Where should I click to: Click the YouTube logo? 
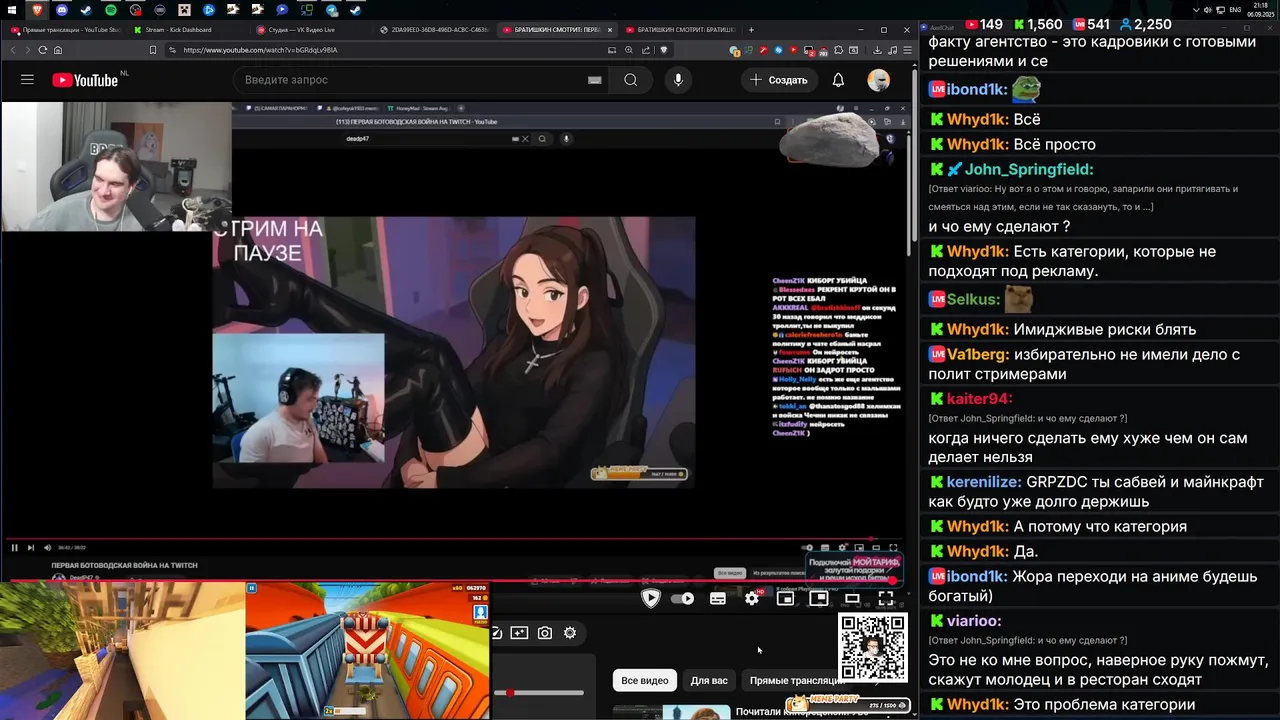[85, 80]
